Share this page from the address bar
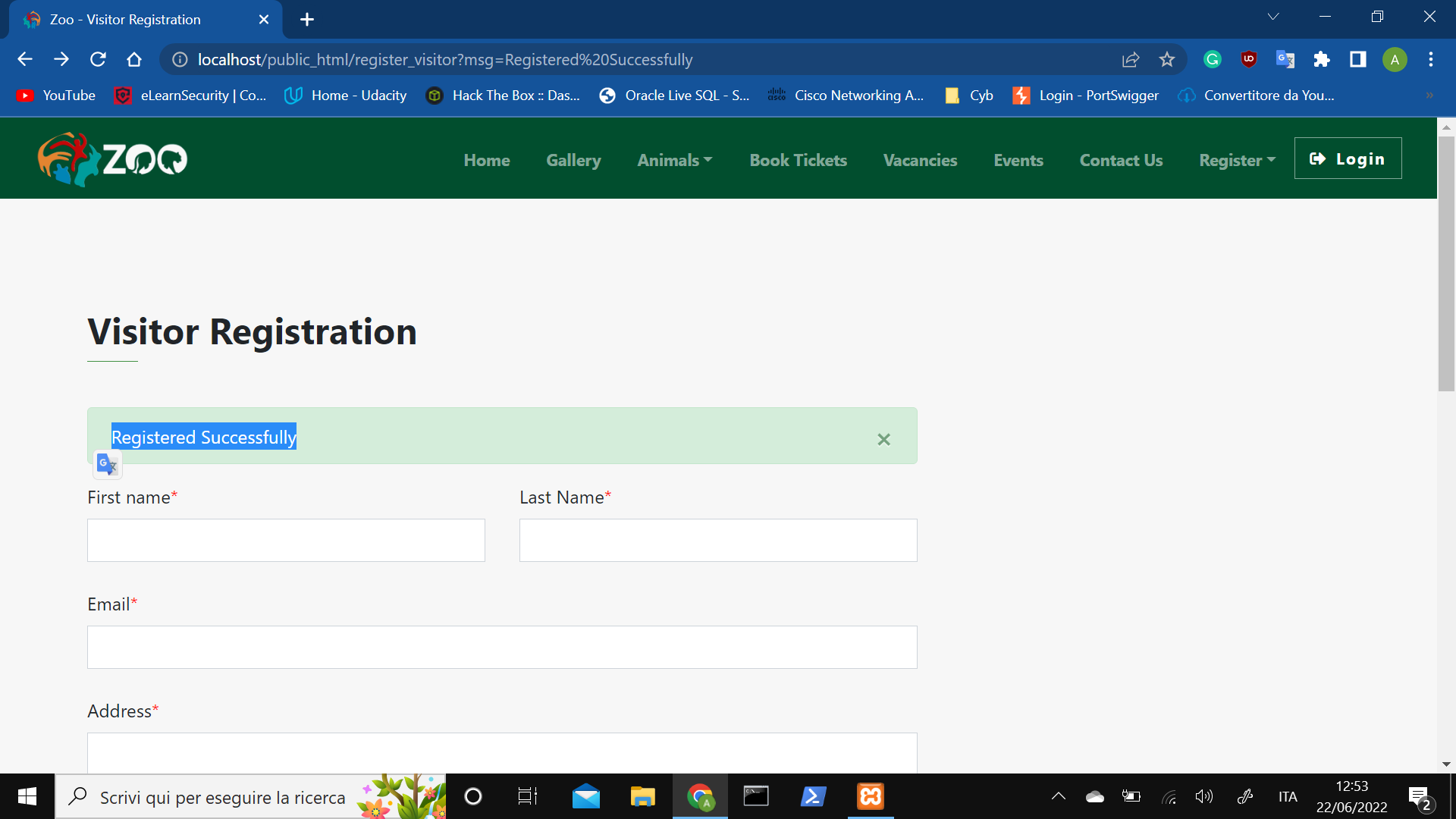The height and width of the screenshot is (819, 1456). pyautogui.click(x=1130, y=59)
